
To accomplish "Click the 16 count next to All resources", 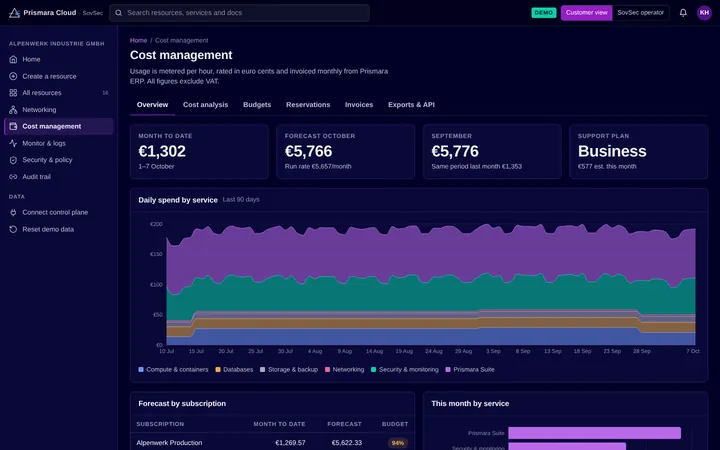I will (x=105, y=93).
